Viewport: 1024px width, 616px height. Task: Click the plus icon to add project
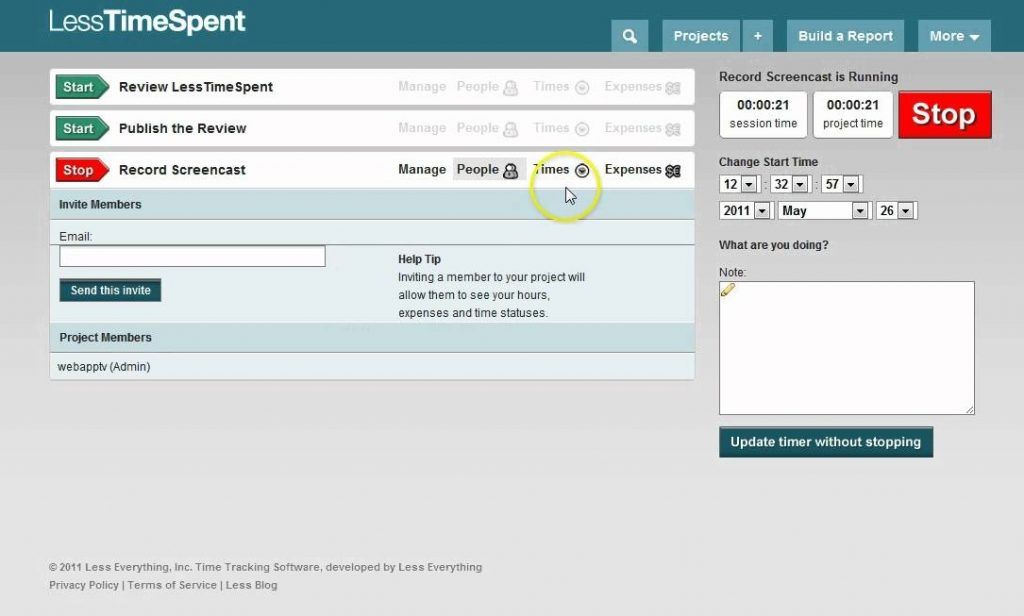(757, 36)
